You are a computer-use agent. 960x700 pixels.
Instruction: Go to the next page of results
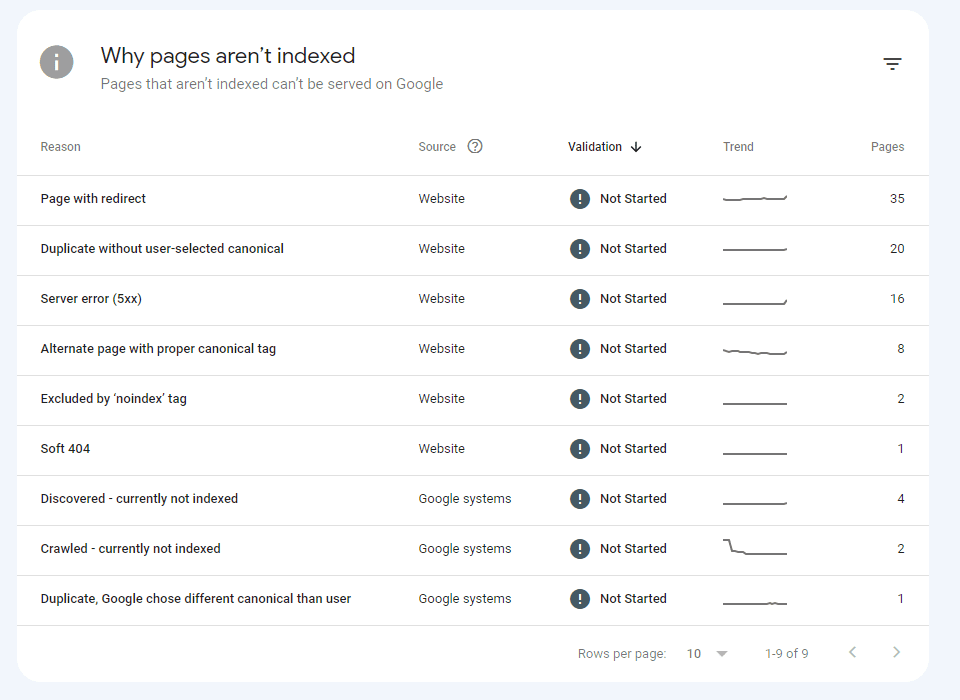coord(896,652)
